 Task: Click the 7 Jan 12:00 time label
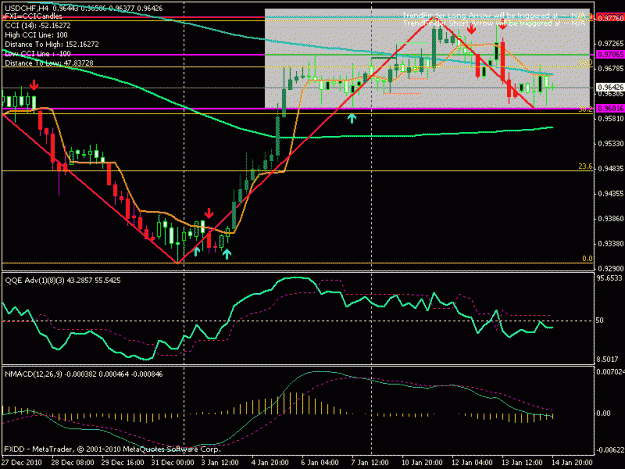[369, 463]
